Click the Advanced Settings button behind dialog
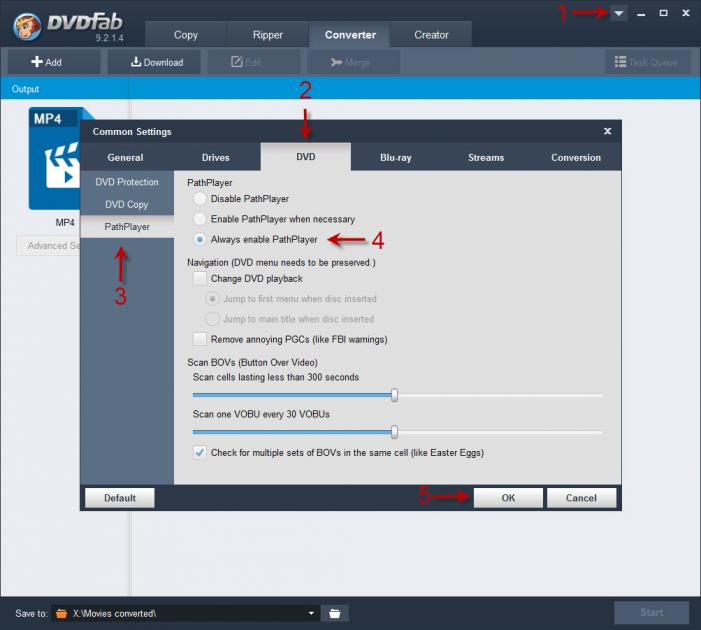The height and width of the screenshot is (630, 701). [x=48, y=245]
